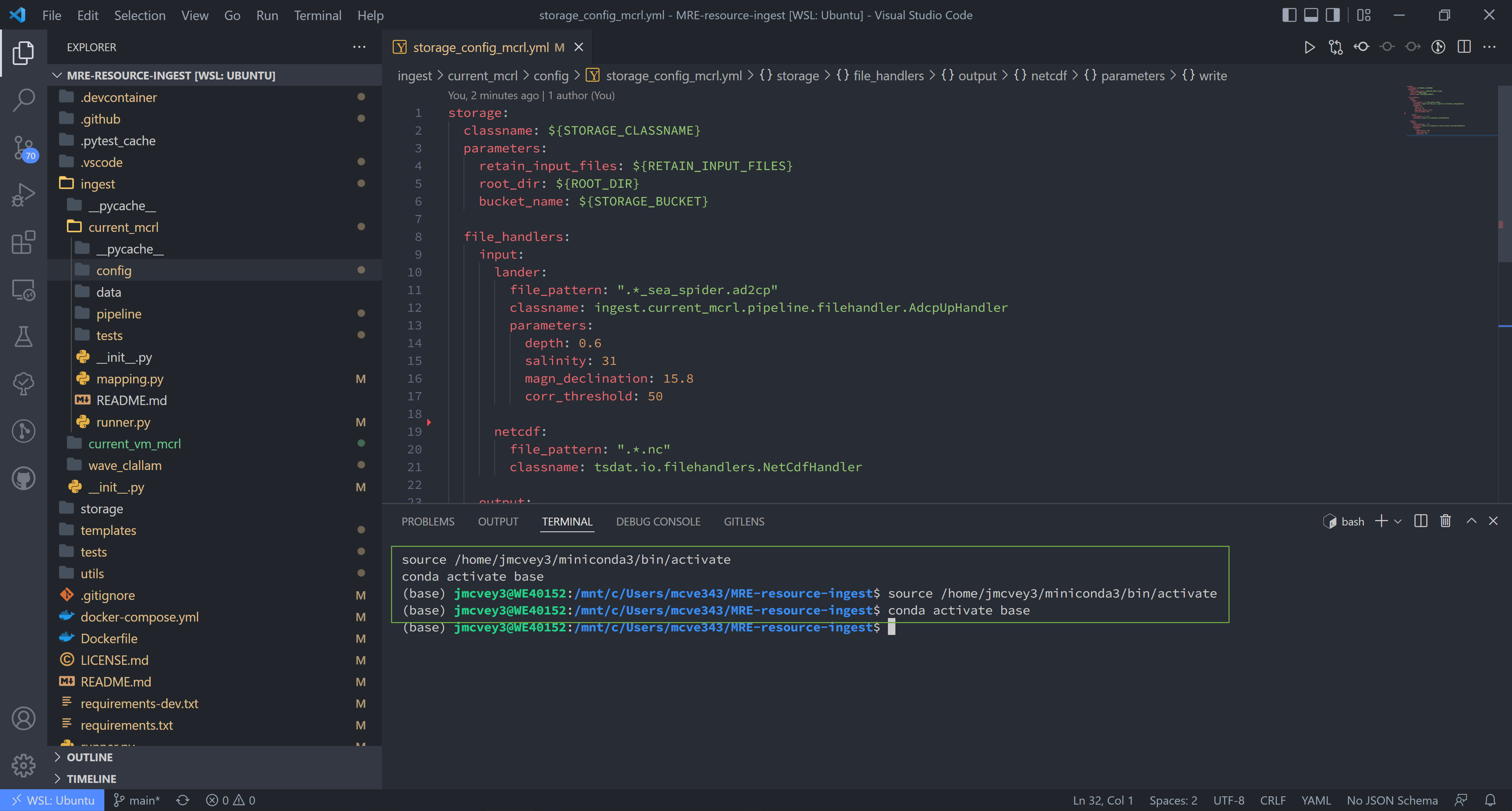Click No JSON Schema in status bar
Screen dimensions: 1512x811
point(1392,800)
